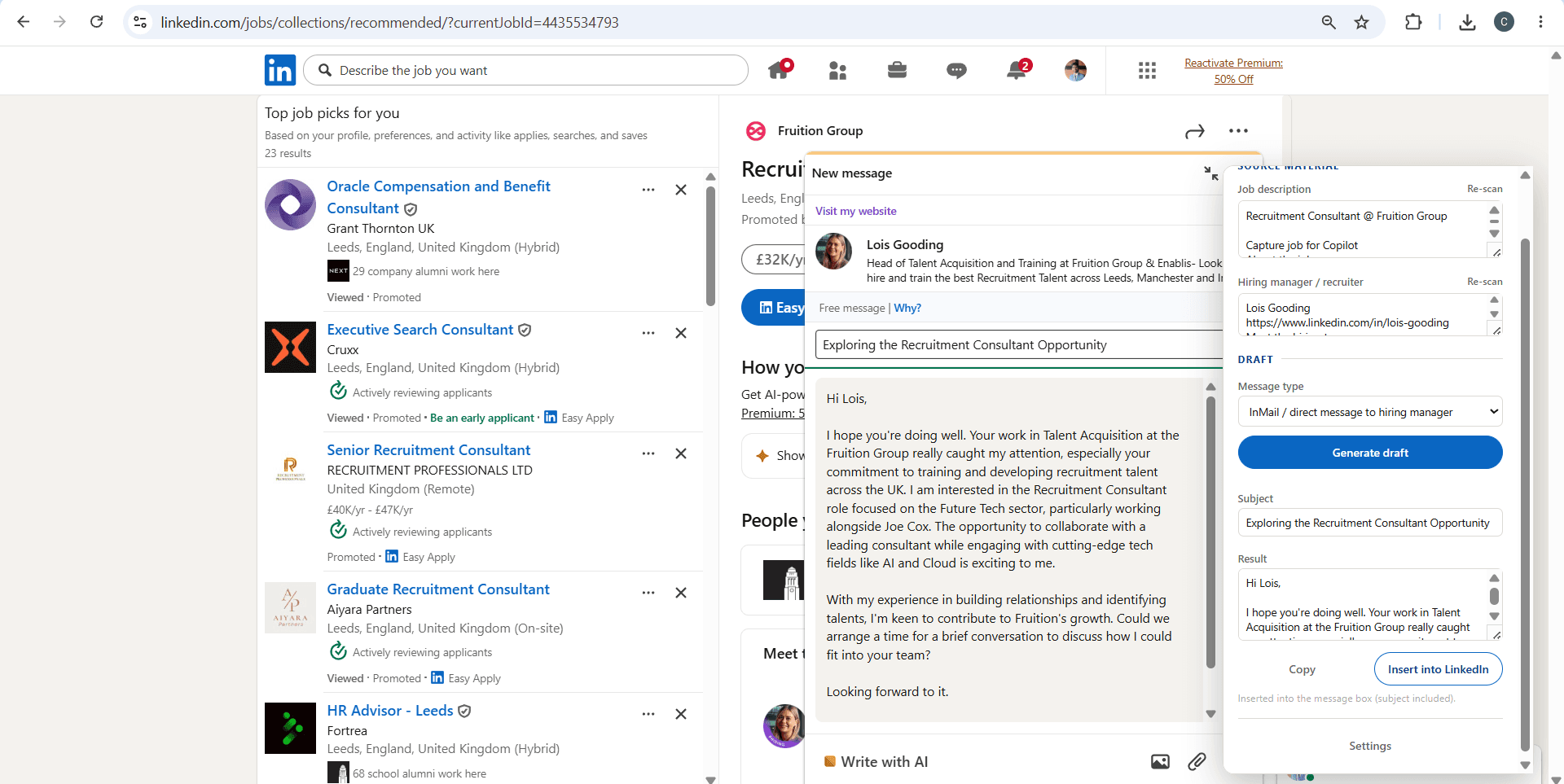Dismiss Oracle Compensation and Benefit Consultant job

pos(681,190)
